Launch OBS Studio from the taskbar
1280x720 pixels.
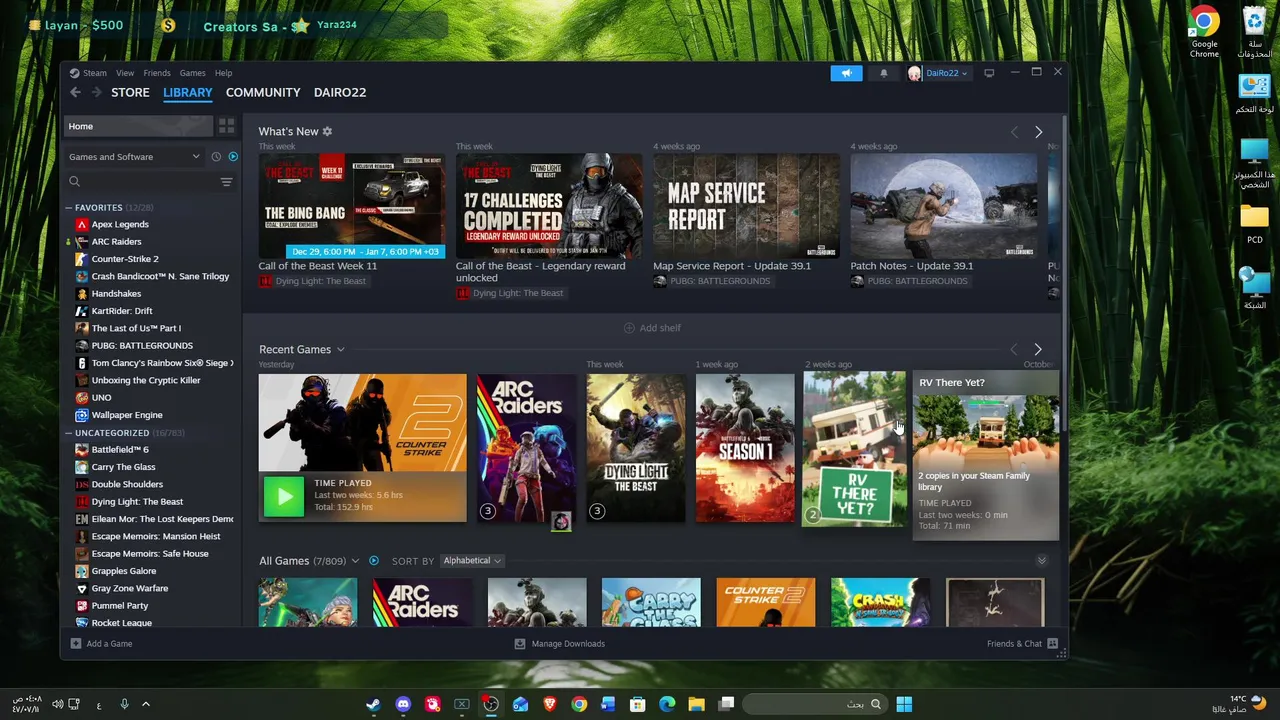pyautogui.click(x=491, y=704)
